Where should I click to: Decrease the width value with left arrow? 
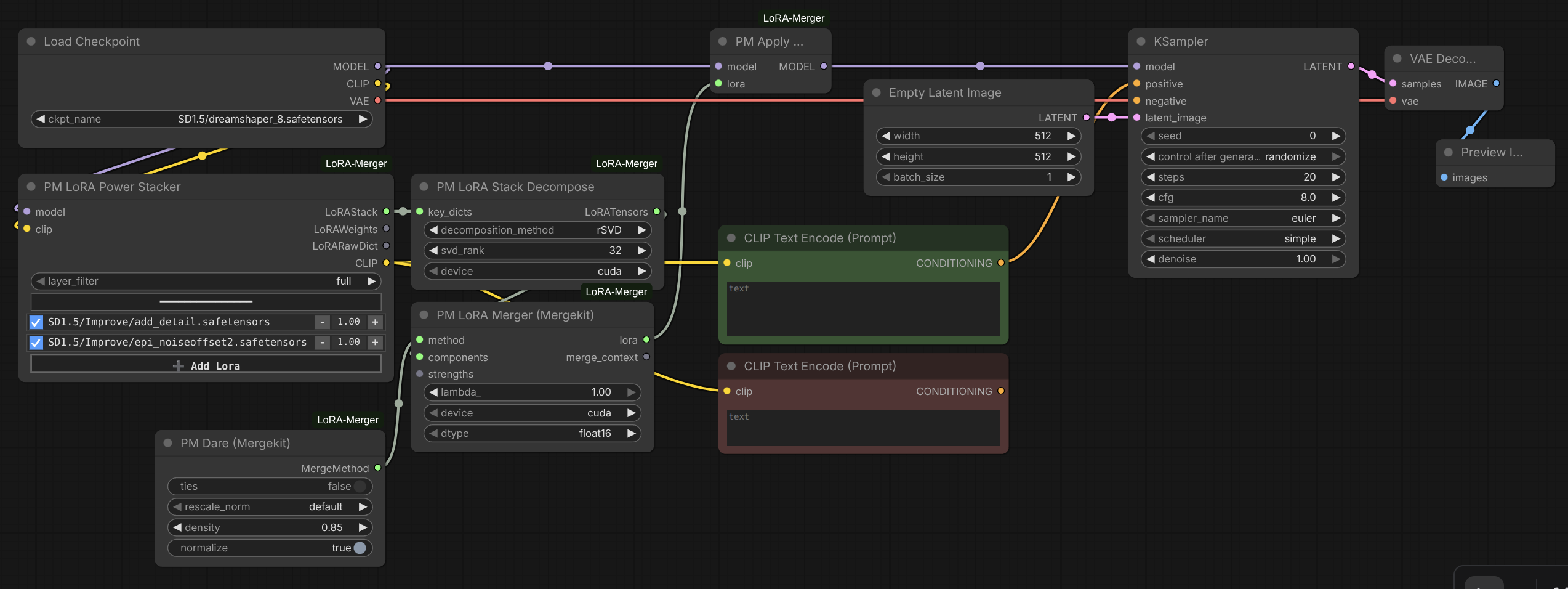(886, 136)
